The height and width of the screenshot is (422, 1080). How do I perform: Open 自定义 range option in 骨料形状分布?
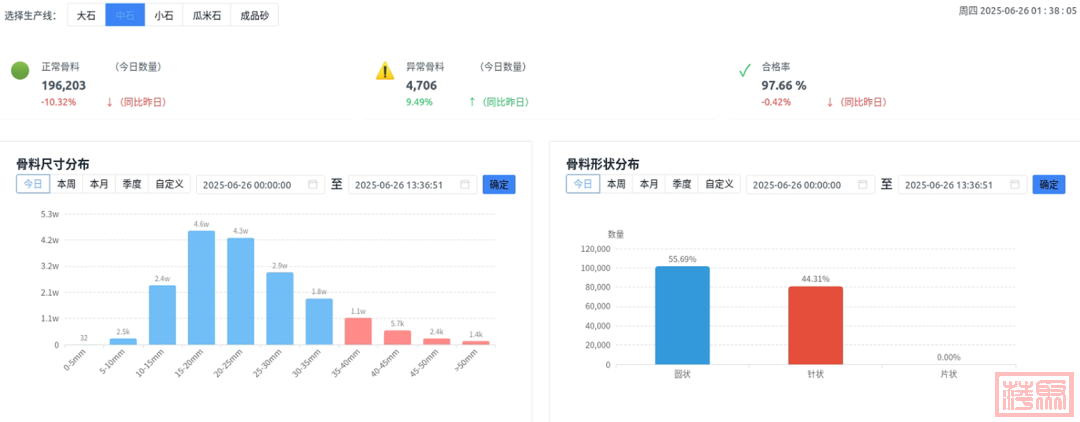tap(717, 184)
